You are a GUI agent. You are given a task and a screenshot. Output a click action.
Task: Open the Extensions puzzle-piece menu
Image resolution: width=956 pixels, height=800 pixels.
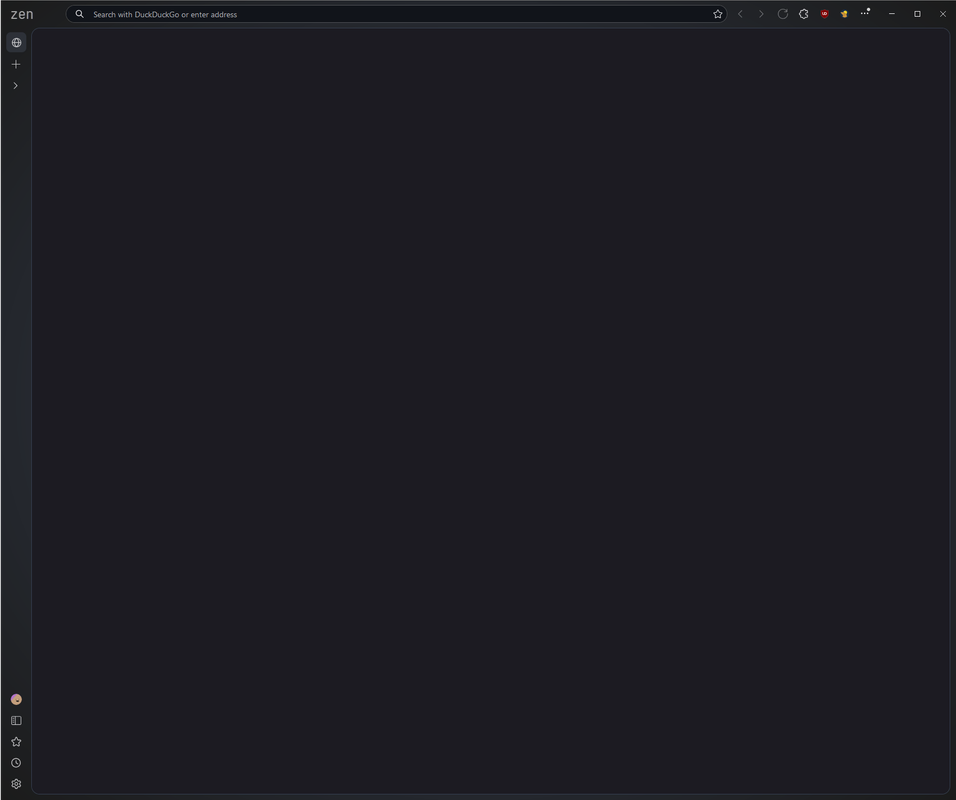coord(804,13)
